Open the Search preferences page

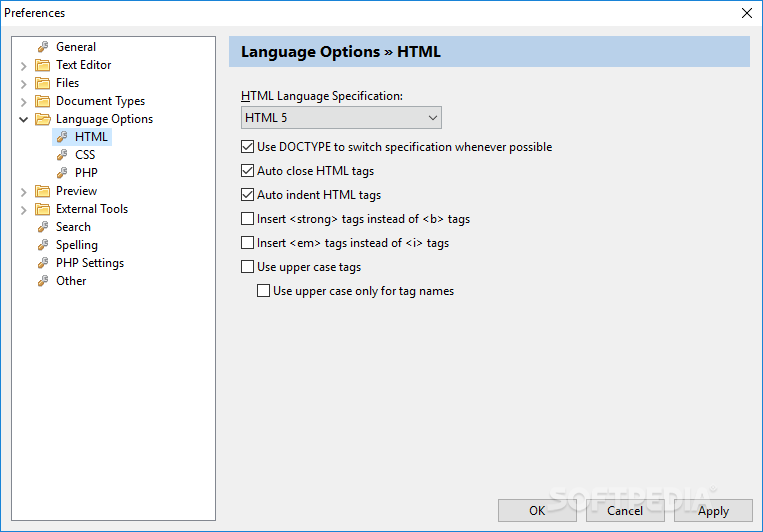click(x=73, y=227)
